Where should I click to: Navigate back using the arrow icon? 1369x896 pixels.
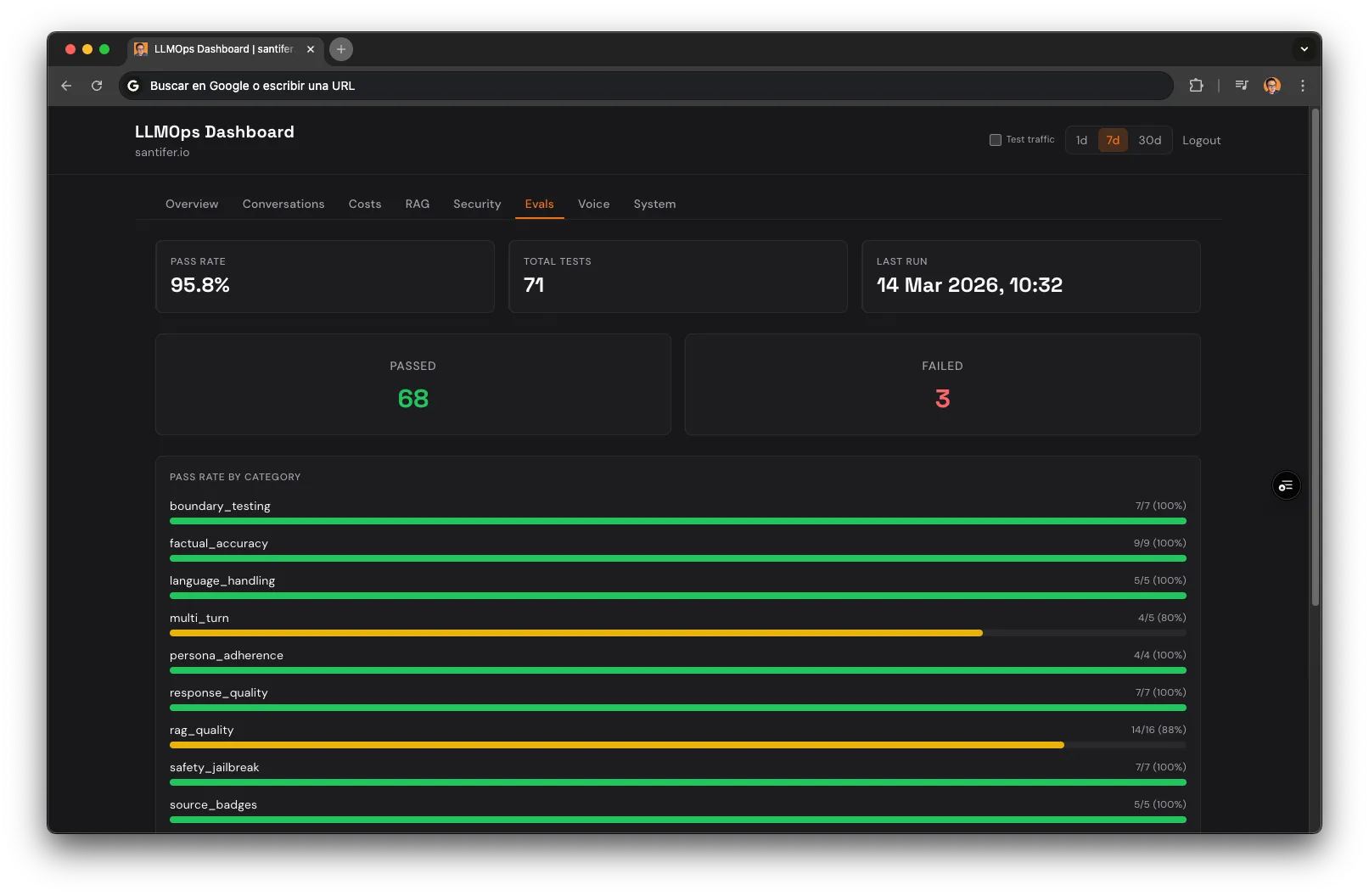click(x=65, y=85)
